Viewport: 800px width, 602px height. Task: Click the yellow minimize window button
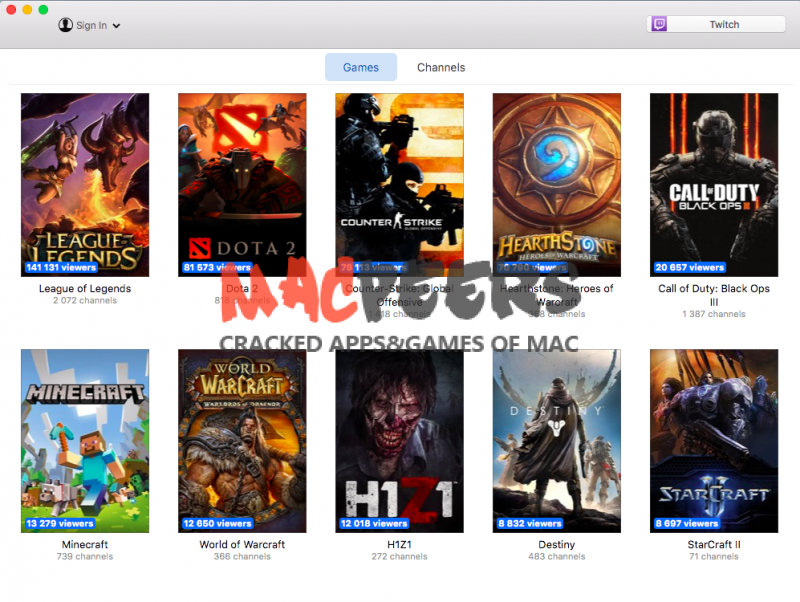pyautogui.click(x=27, y=9)
